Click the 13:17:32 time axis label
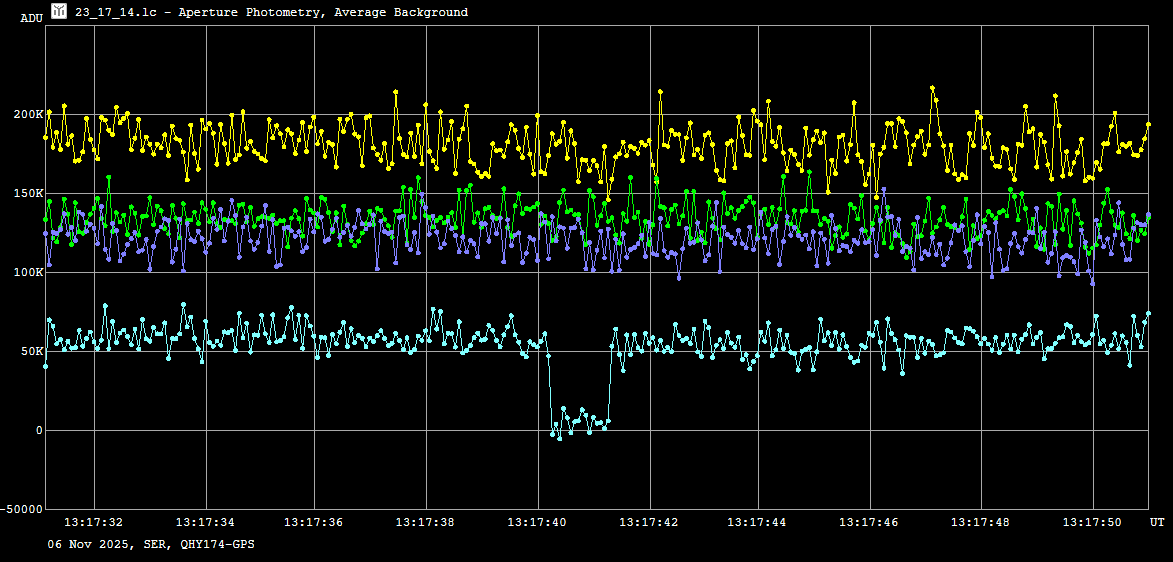 coord(93,522)
